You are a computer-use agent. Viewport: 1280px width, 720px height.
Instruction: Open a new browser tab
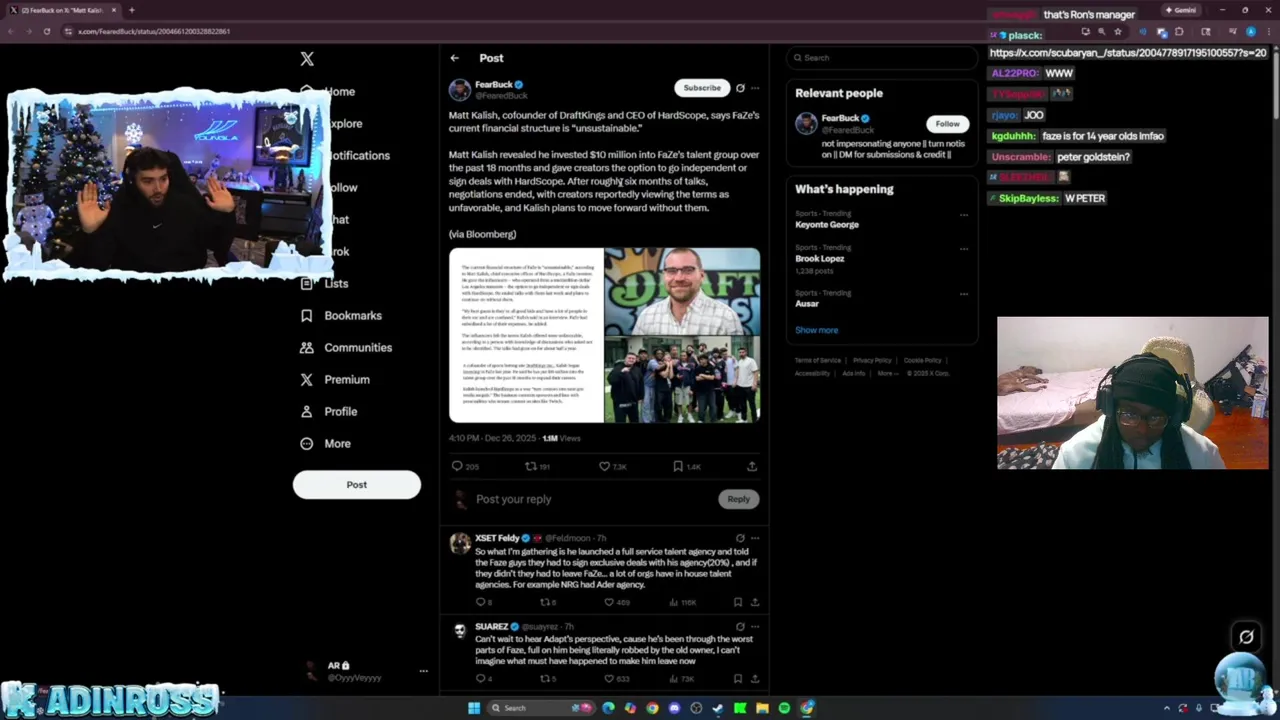pos(131,10)
